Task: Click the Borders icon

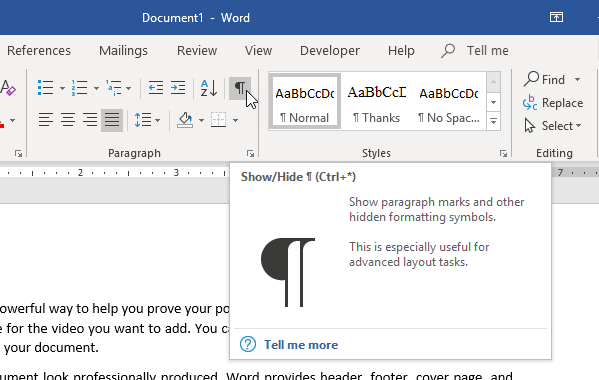Action: 219,120
